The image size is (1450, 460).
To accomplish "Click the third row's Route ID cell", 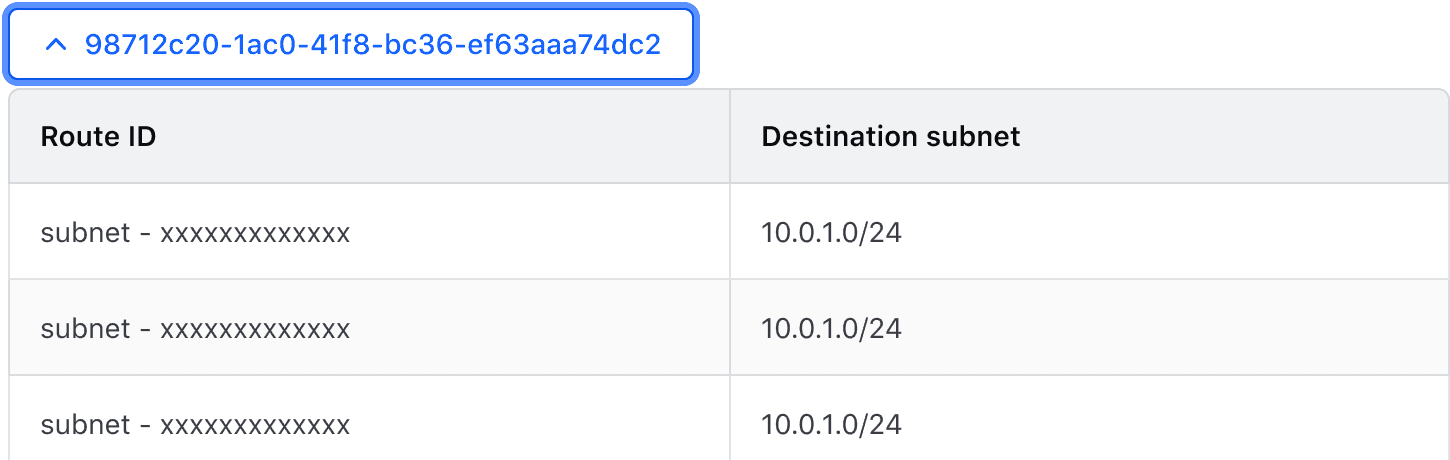I will tap(195, 425).
